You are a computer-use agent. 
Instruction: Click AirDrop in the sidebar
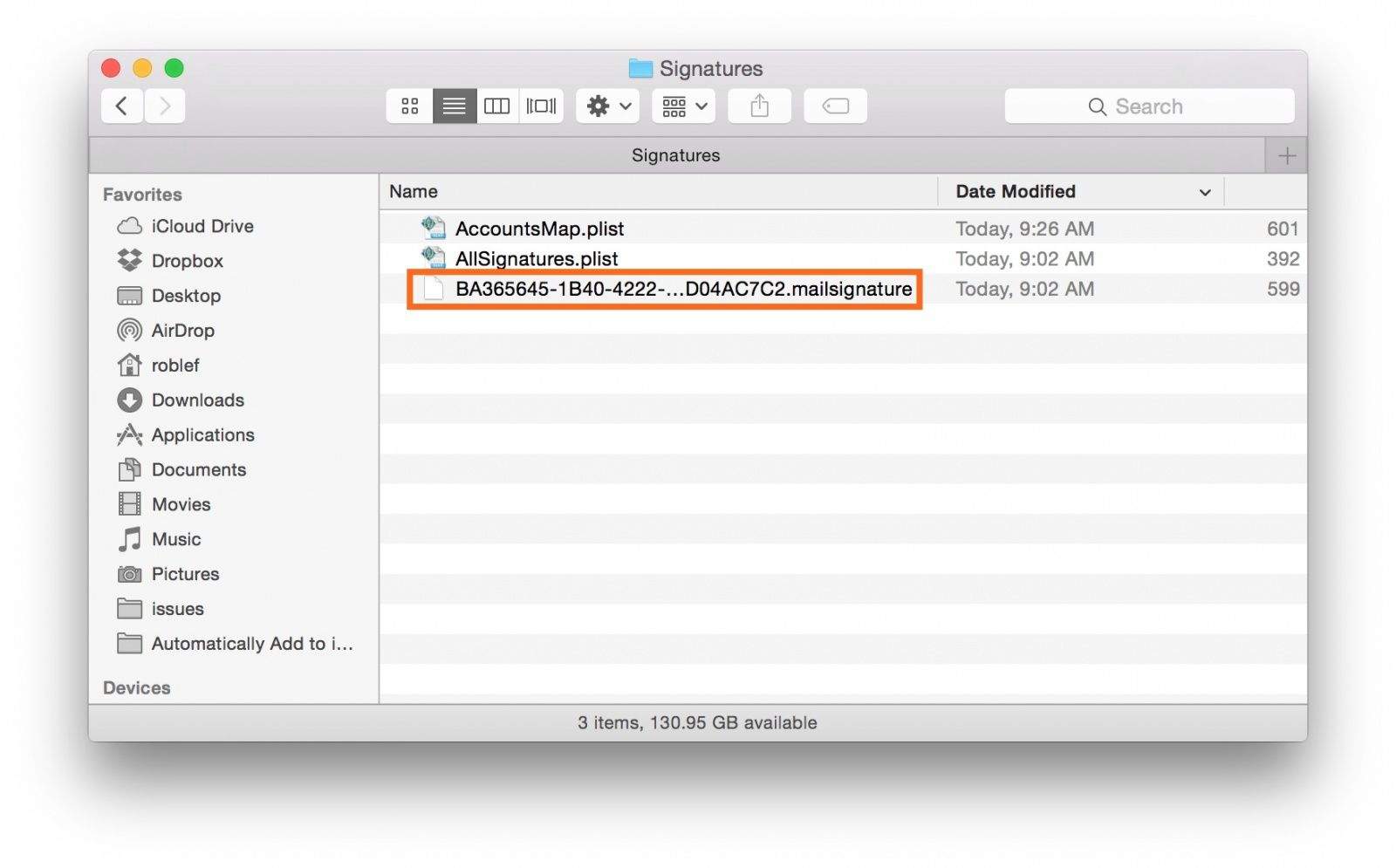click(x=182, y=331)
